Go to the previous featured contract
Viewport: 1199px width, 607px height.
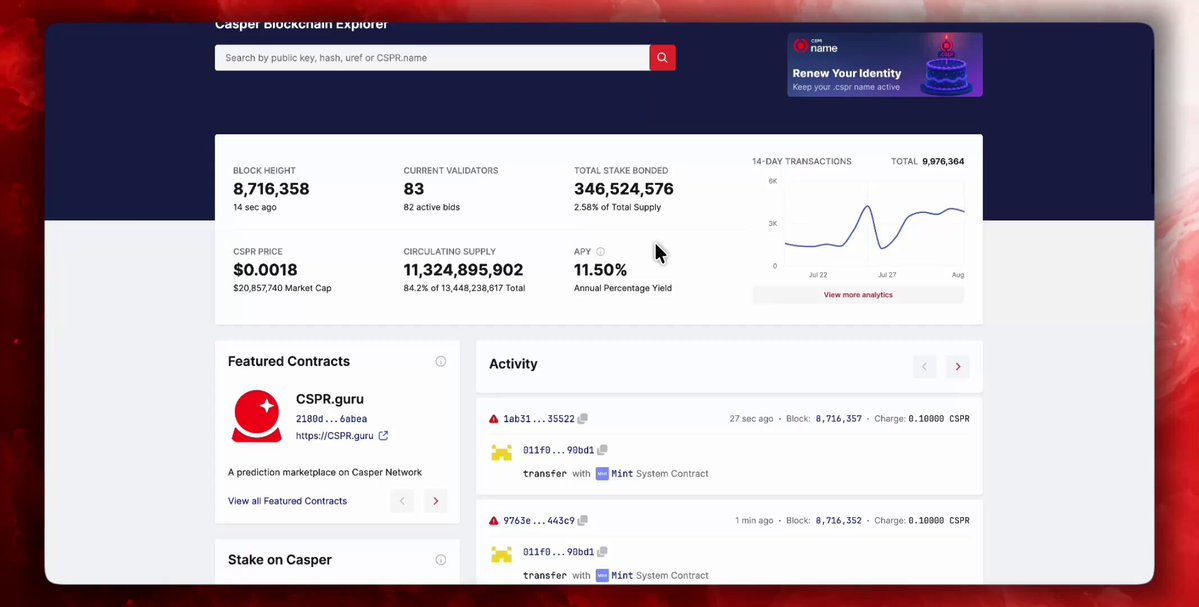click(x=402, y=501)
